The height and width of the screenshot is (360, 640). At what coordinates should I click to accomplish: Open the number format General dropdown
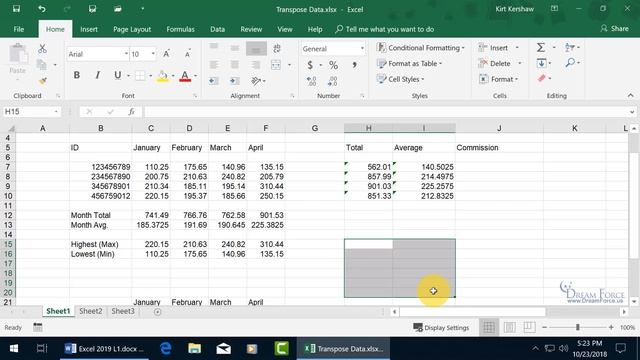coord(362,49)
